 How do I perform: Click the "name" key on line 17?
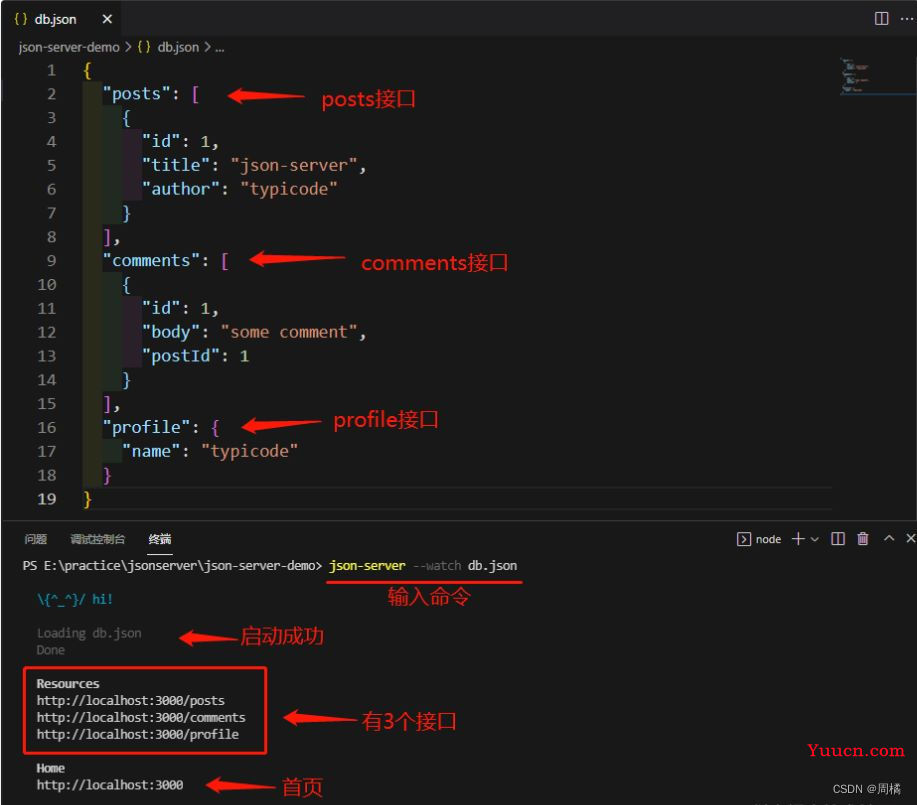click(x=151, y=451)
